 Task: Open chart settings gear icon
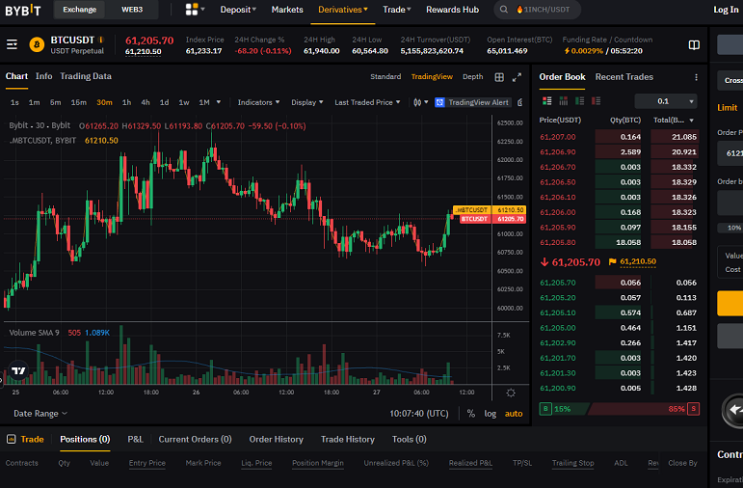tap(510, 393)
